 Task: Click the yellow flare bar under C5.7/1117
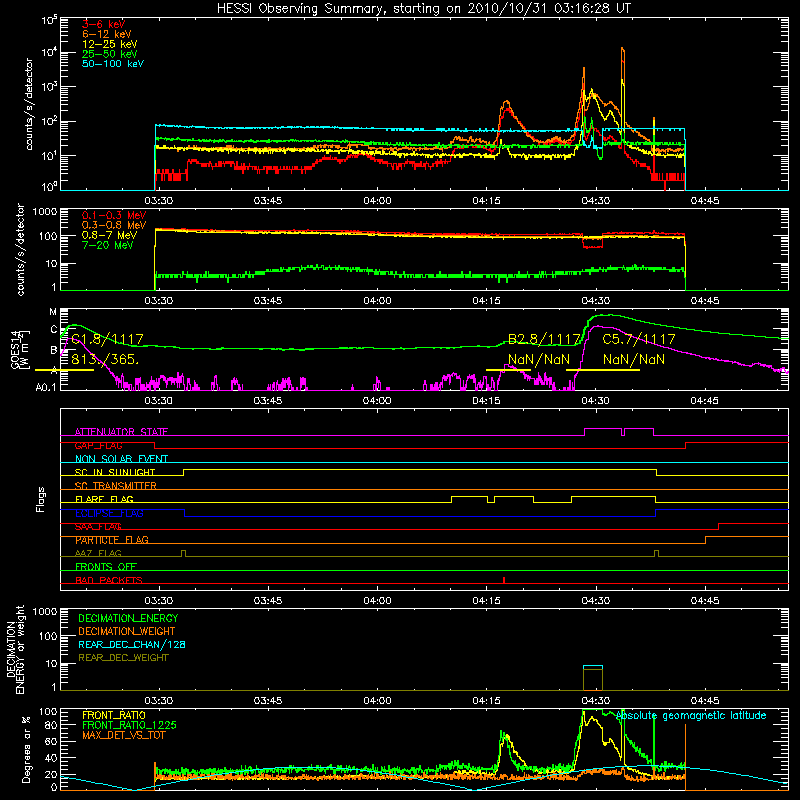pos(603,369)
